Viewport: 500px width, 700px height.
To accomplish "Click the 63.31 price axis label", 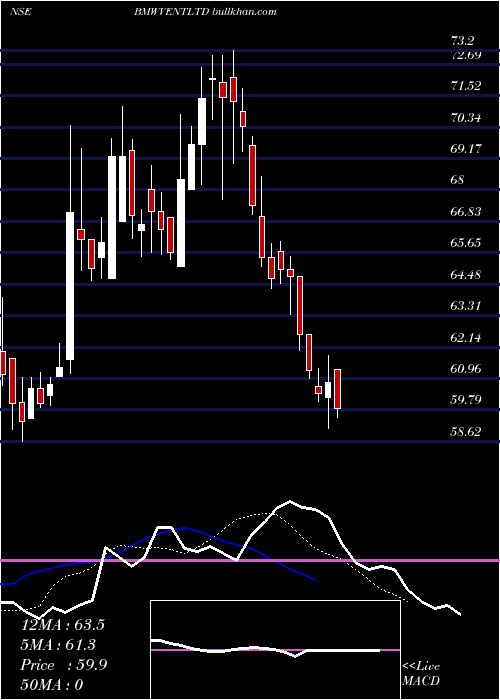I will tap(466, 306).
